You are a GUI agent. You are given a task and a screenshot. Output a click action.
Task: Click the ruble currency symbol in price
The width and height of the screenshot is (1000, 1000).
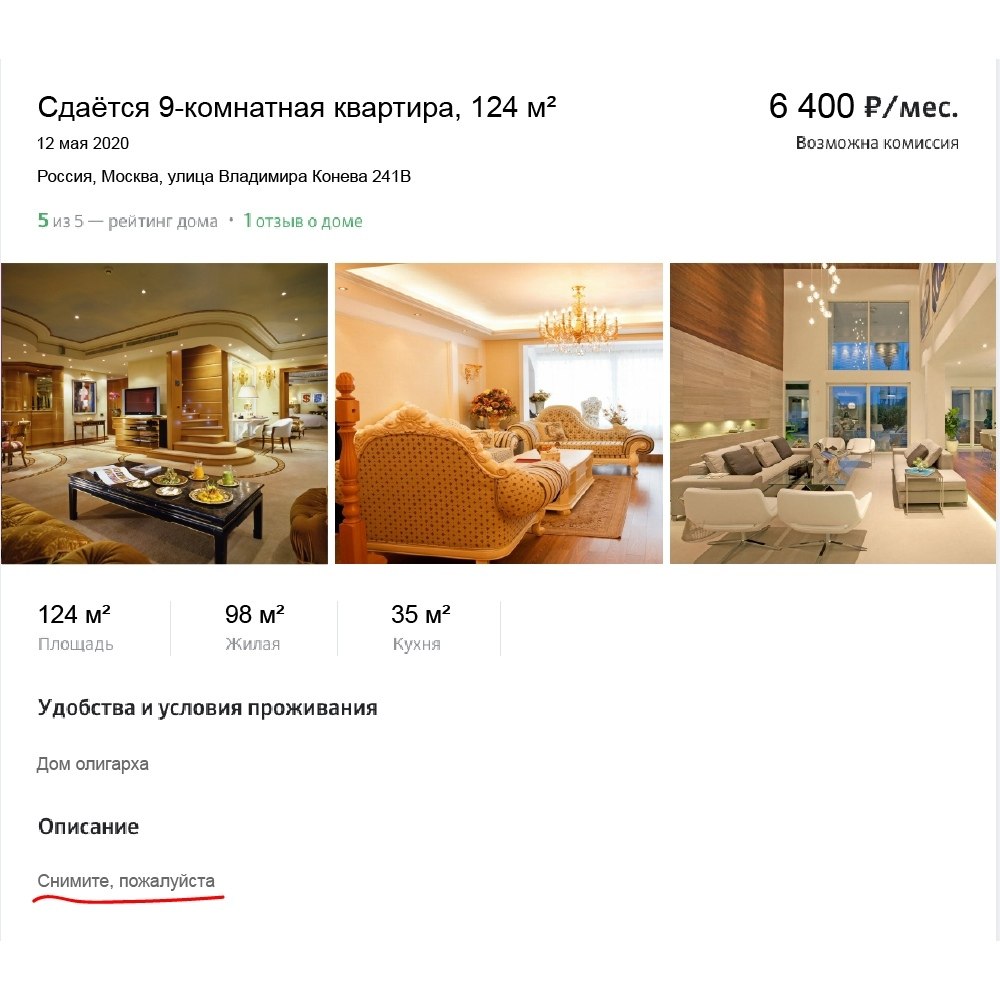[875, 107]
